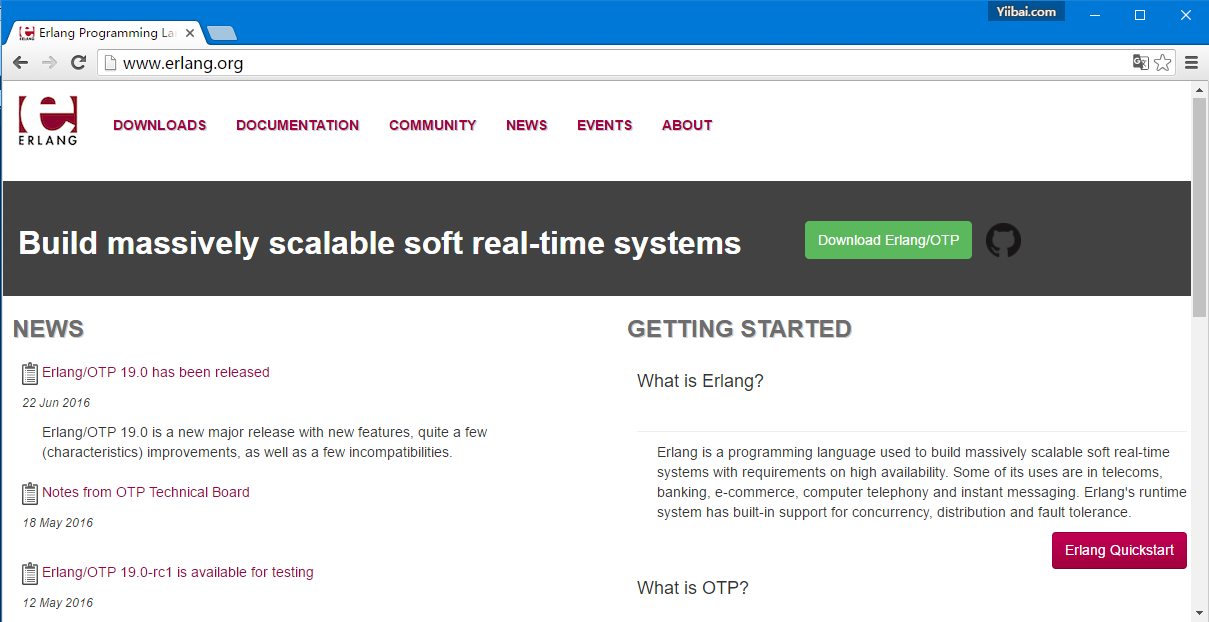
Task: Select the Erlang Programming Language browser tab
Action: (105, 33)
